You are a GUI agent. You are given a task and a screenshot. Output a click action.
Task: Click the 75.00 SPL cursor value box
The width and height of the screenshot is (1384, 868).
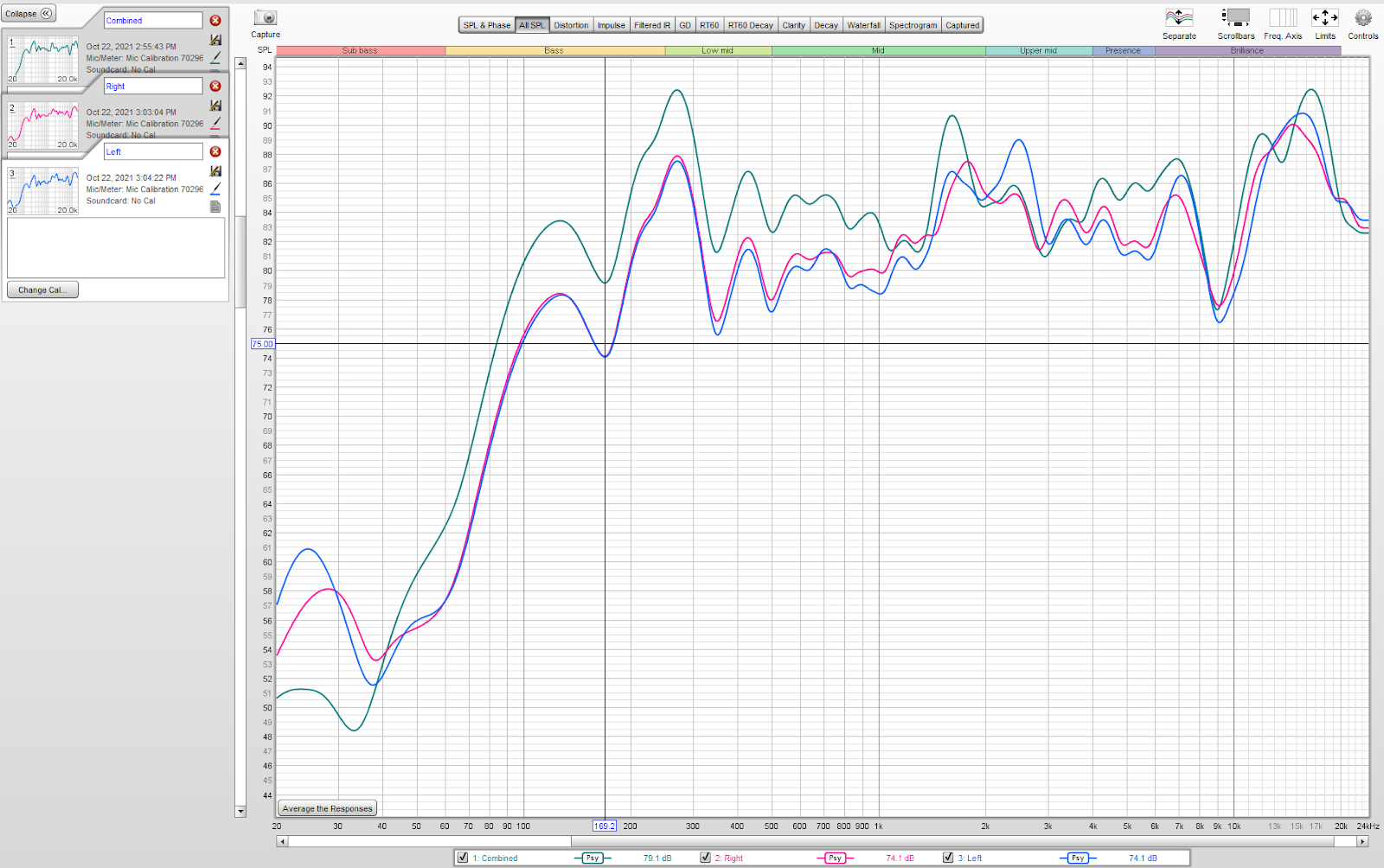[262, 344]
